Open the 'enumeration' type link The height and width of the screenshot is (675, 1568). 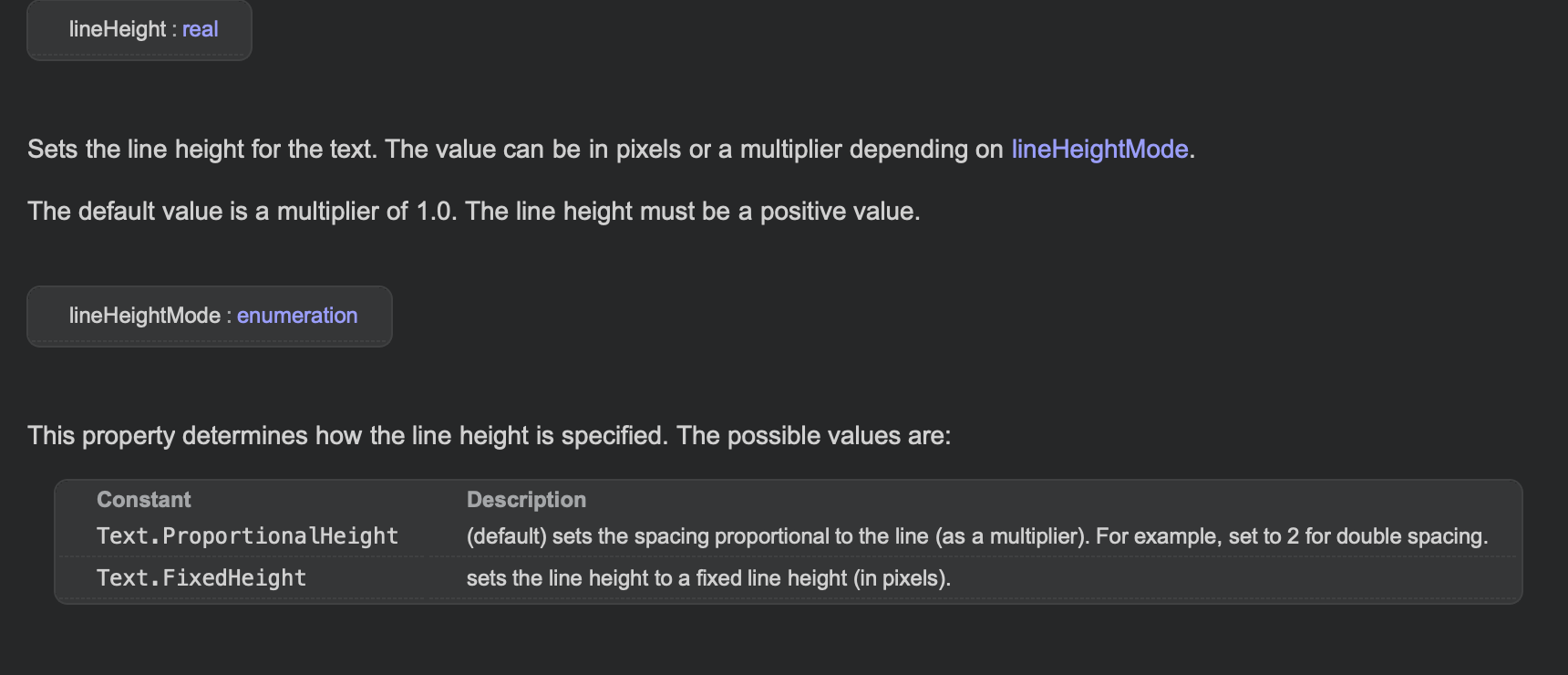click(x=297, y=316)
